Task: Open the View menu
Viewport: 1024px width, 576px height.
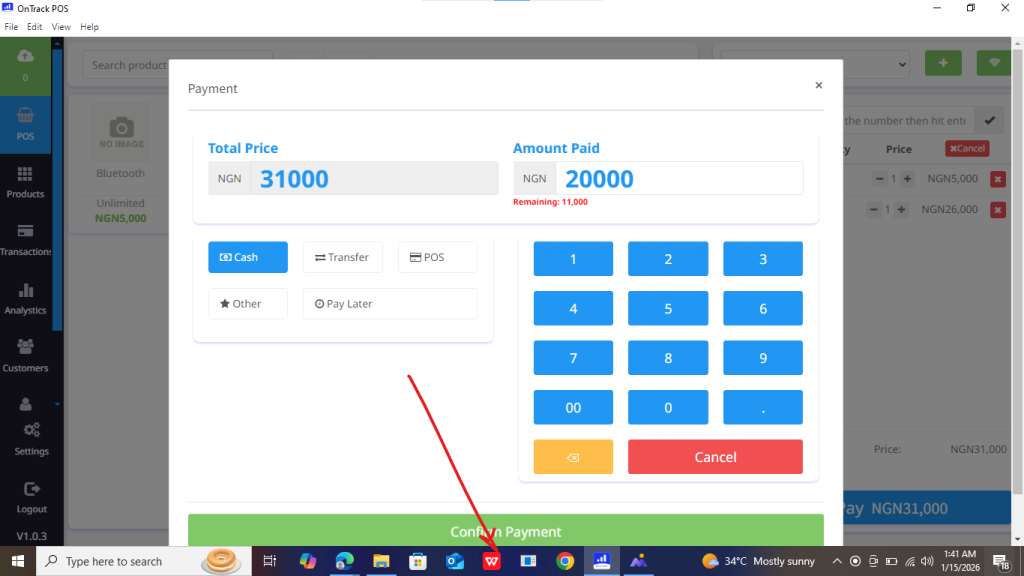Action: [x=61, y=27]
